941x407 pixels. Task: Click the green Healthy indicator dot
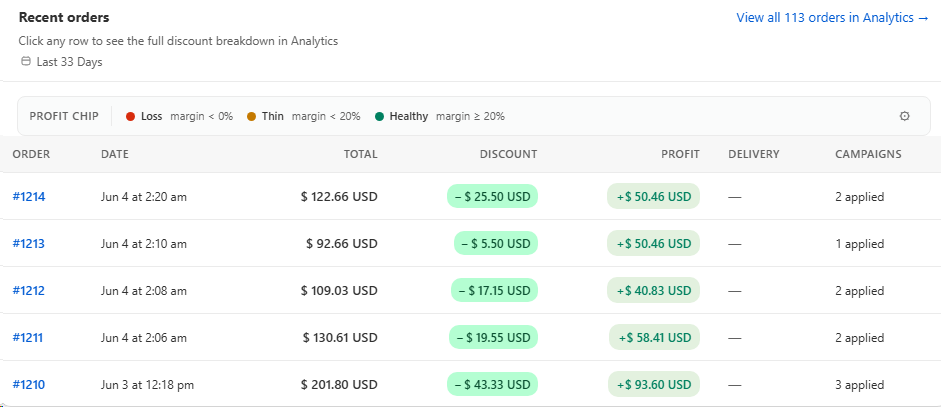coord(379,116)
